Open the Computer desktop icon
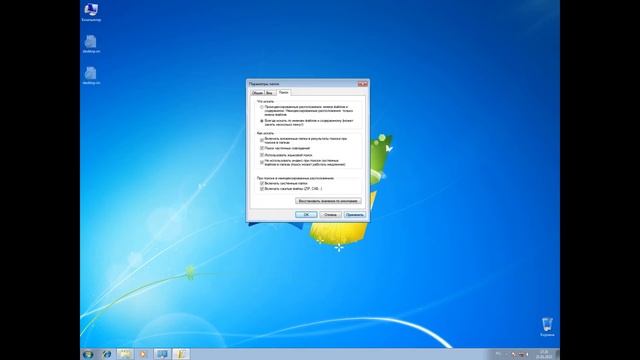The width and height of the screenshot is (640, 360). point(91,12)
